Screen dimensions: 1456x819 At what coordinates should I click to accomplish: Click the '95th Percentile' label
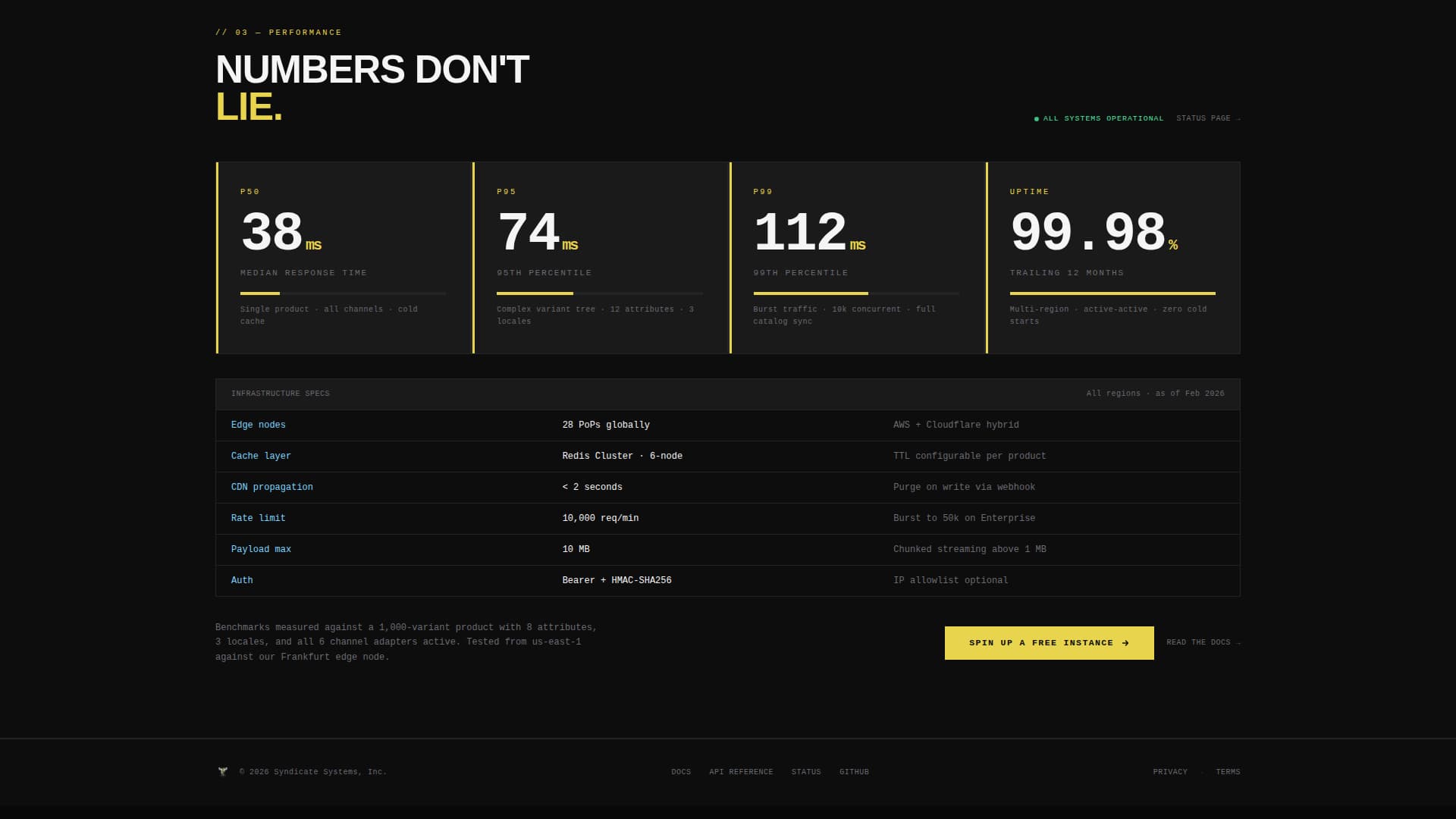click(544, 273)
